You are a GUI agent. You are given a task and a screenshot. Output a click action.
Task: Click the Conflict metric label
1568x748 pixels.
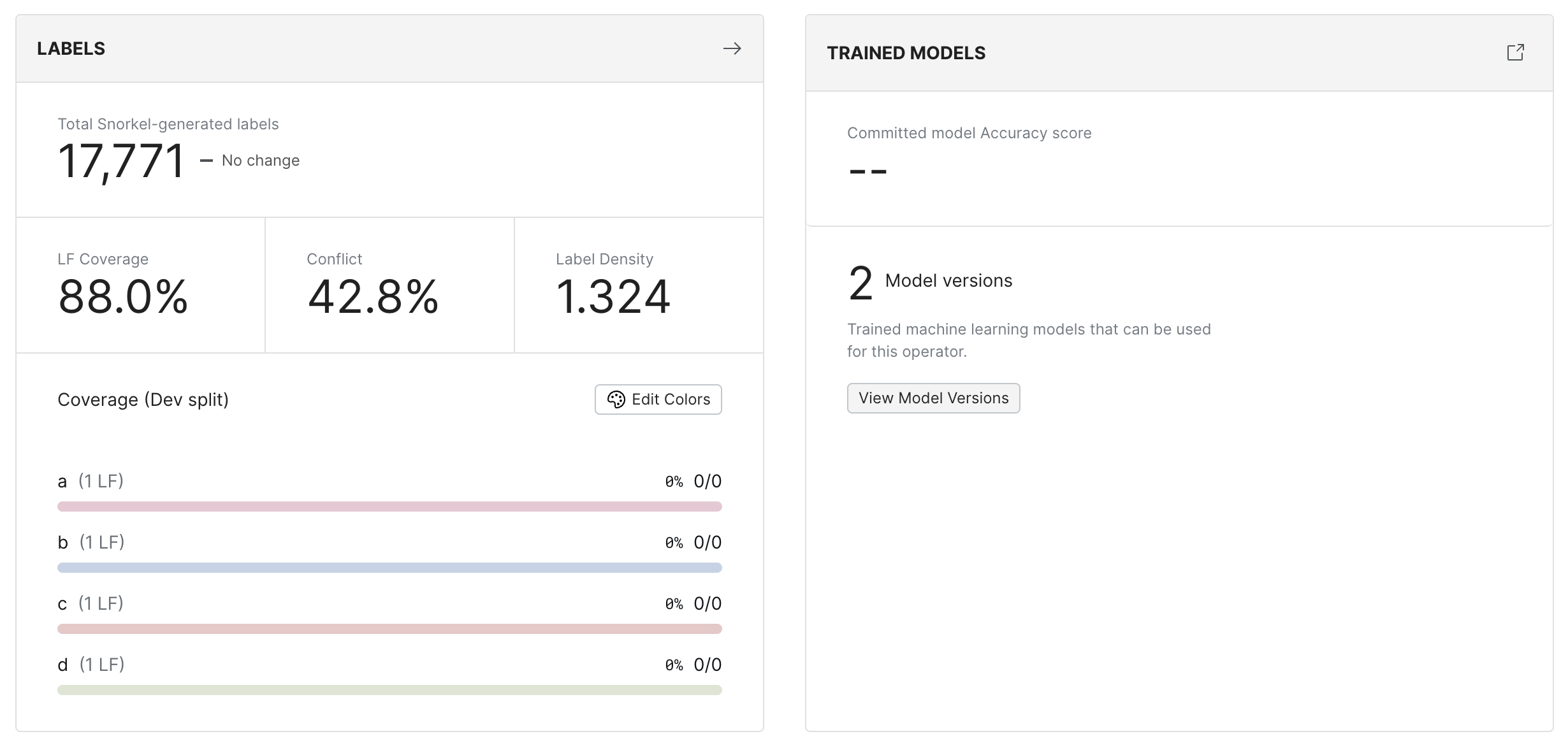(334, 259)
